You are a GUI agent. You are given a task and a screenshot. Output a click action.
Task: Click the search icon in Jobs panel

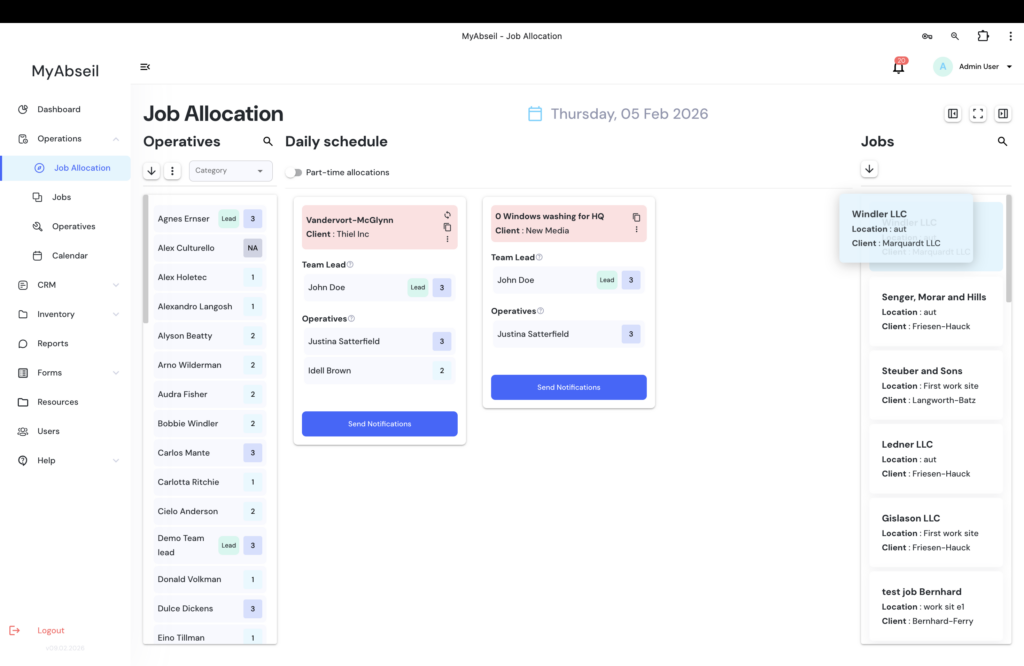1002,142
